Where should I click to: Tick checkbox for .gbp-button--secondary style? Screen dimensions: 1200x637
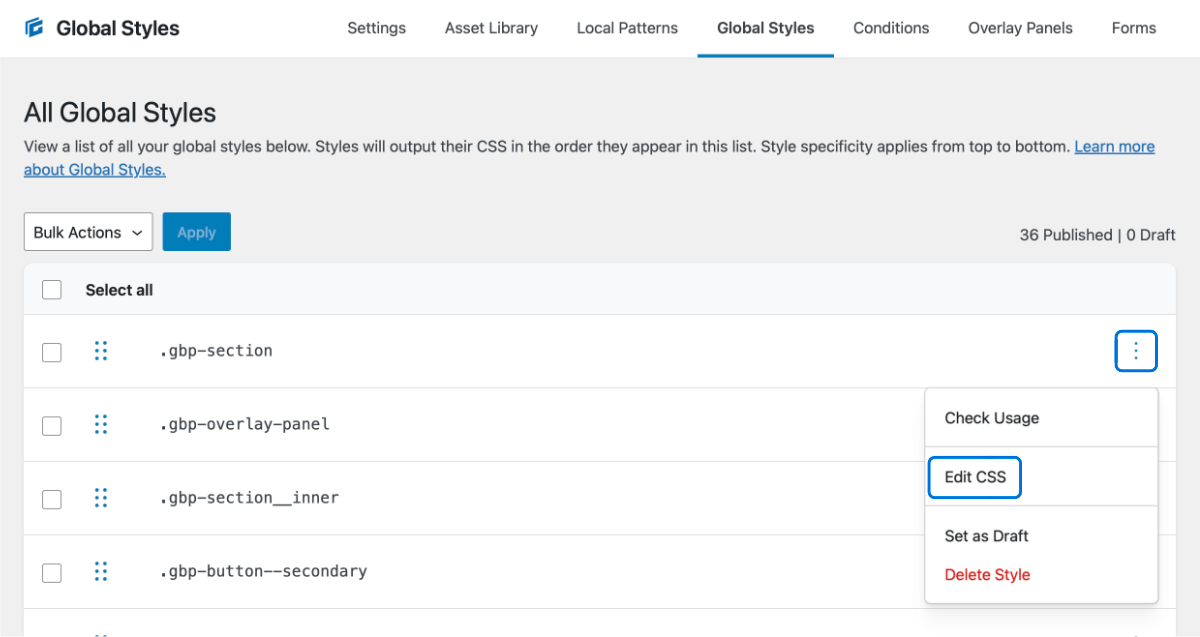(x=52, y=573)
